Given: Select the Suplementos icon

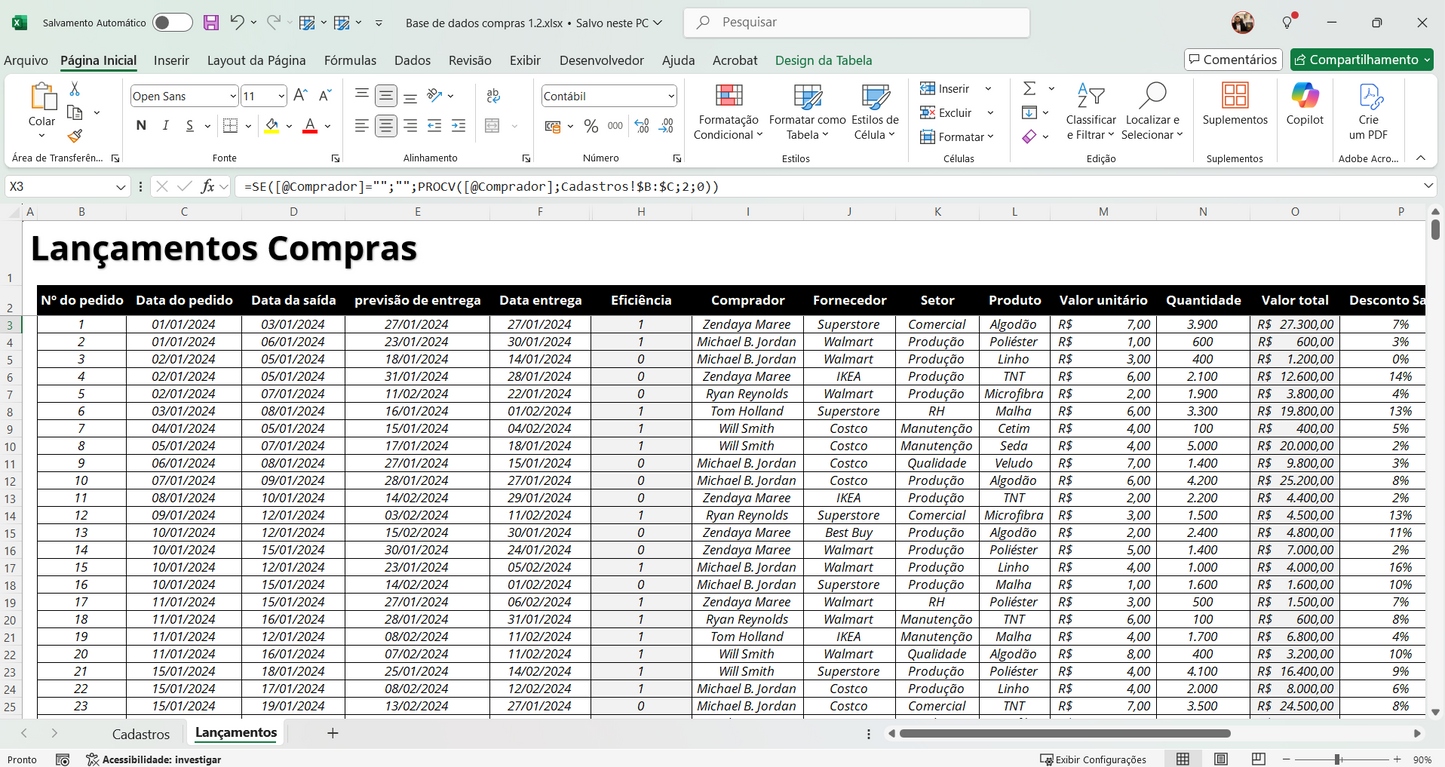Looking at the screenshot, I should (1234, 105).
